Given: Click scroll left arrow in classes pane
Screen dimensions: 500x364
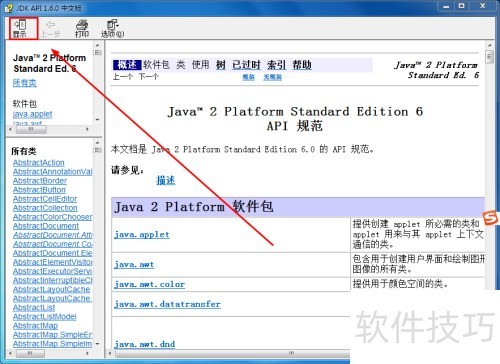Looking at the screenshot, I should pyautogui.click(x=10, y=353).
